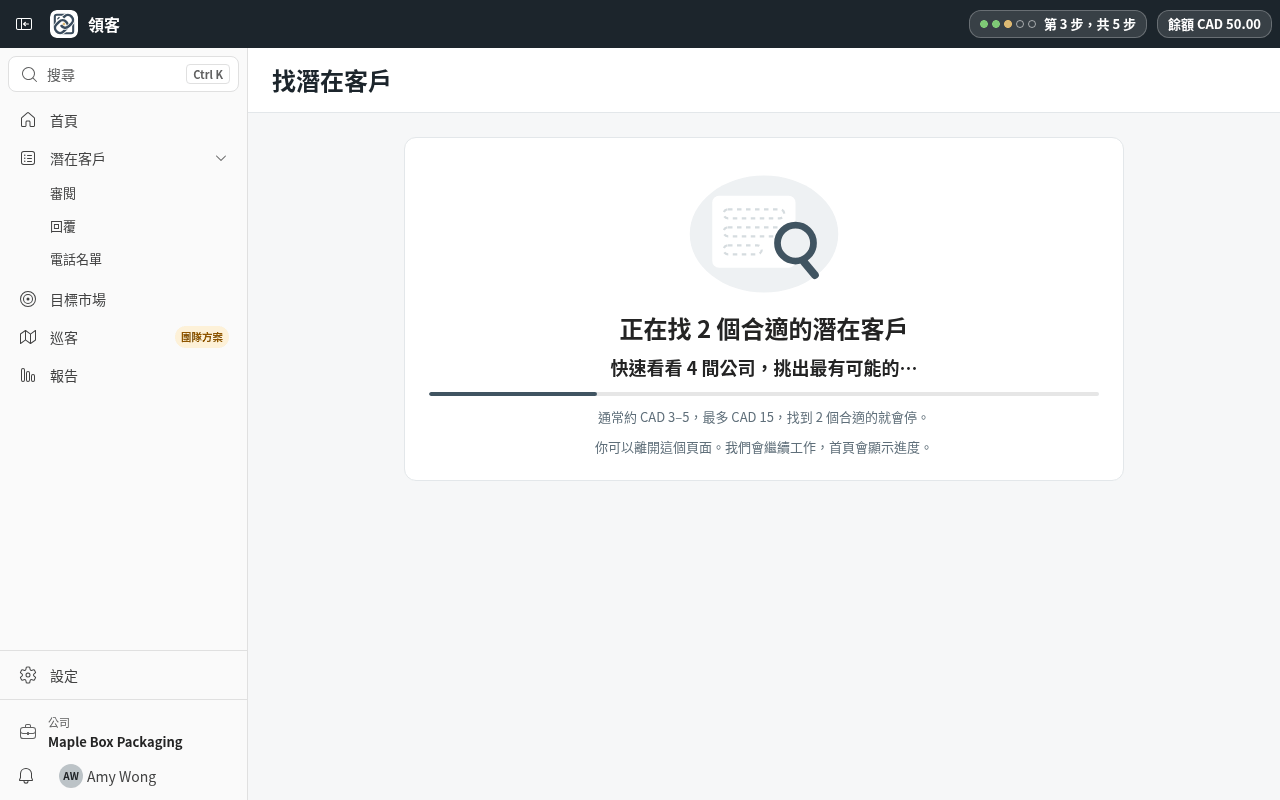This screenshot has width=1280, height=800.
Task: Click the 餘額 CAD 50.00 balance button
Action: coord(1214,24)
